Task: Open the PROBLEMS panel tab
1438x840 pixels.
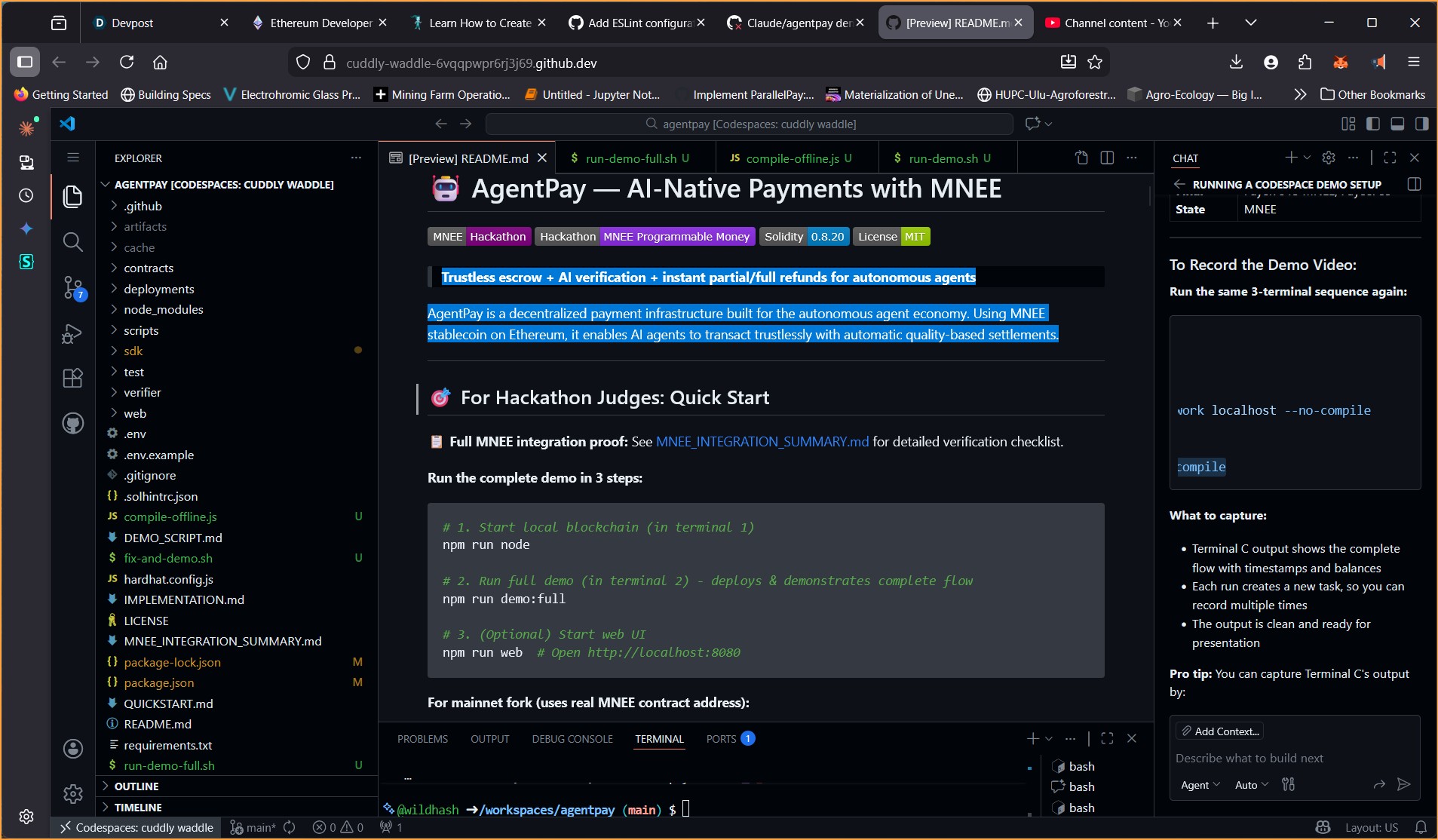Action: click(422, 739)
